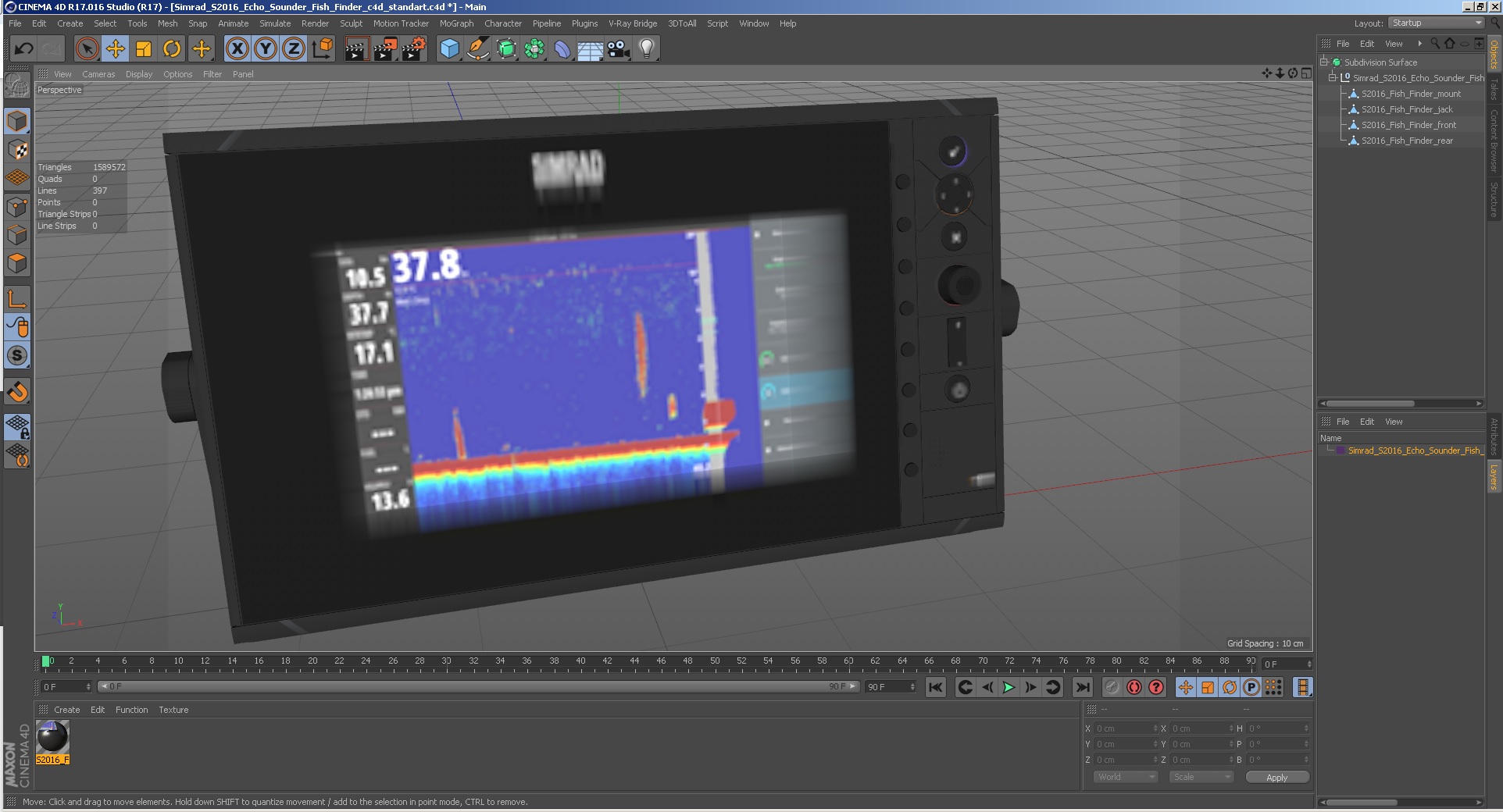Viewport: 1503px width, 812px height.
Task: Switch to Polygons mode icon
Action: click(x=17, y=263)
